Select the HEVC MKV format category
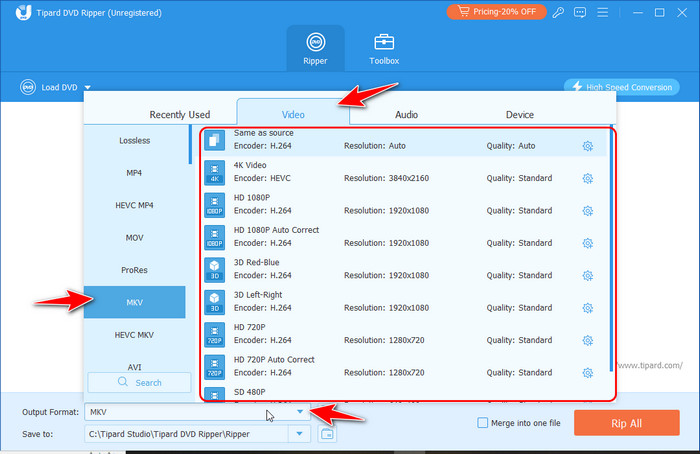The height and width of the screenshot is (454, 700). [x=134, y=335]
